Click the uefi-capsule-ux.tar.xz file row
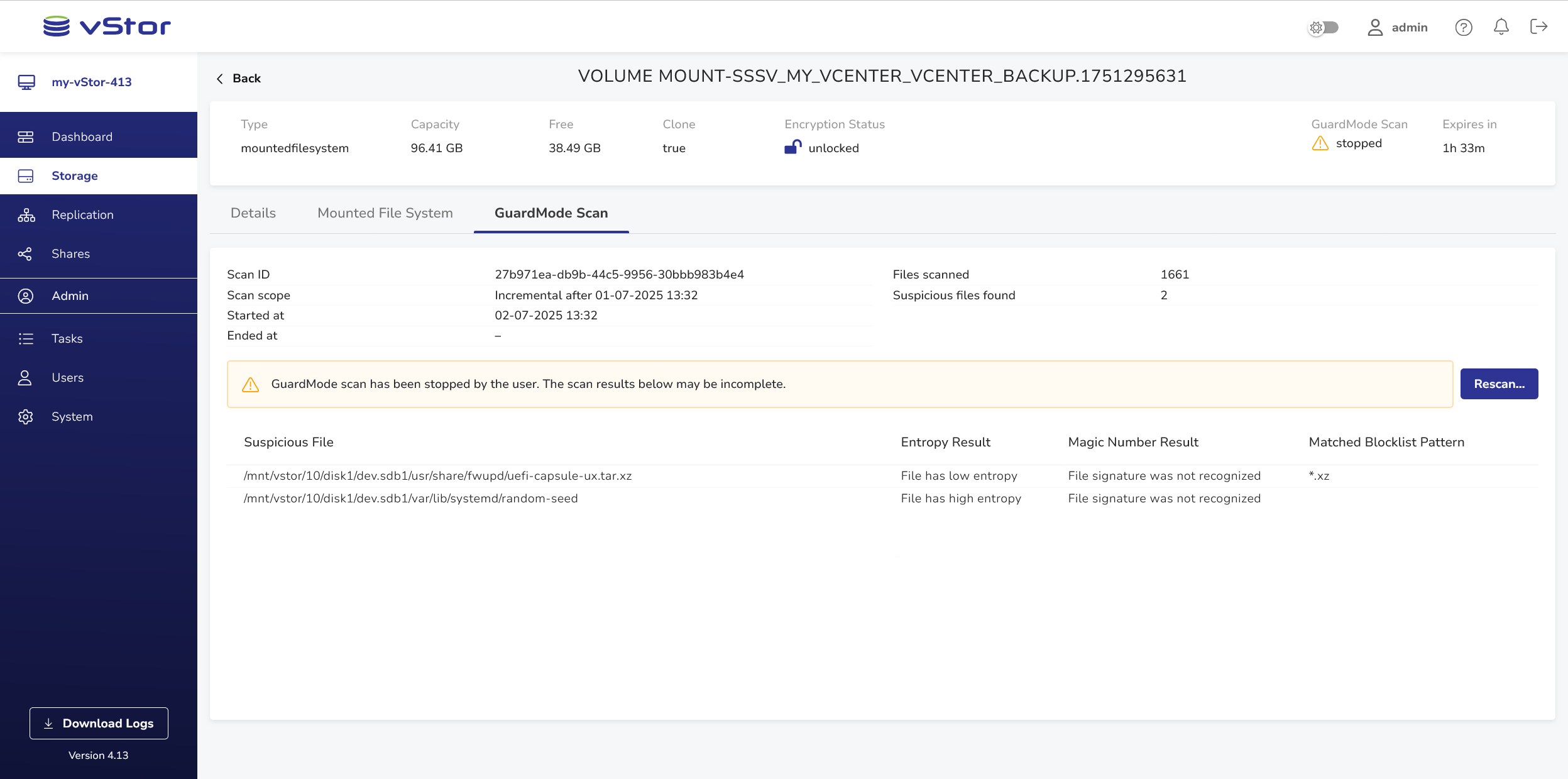This screenshot has width=1568, height=779. 437,476
